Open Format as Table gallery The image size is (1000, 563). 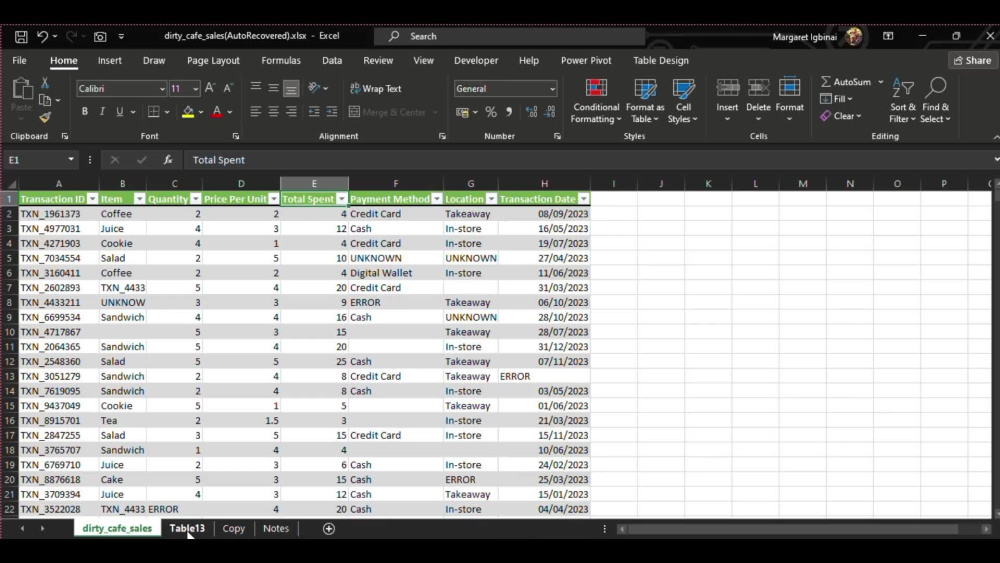click(645, 101)
